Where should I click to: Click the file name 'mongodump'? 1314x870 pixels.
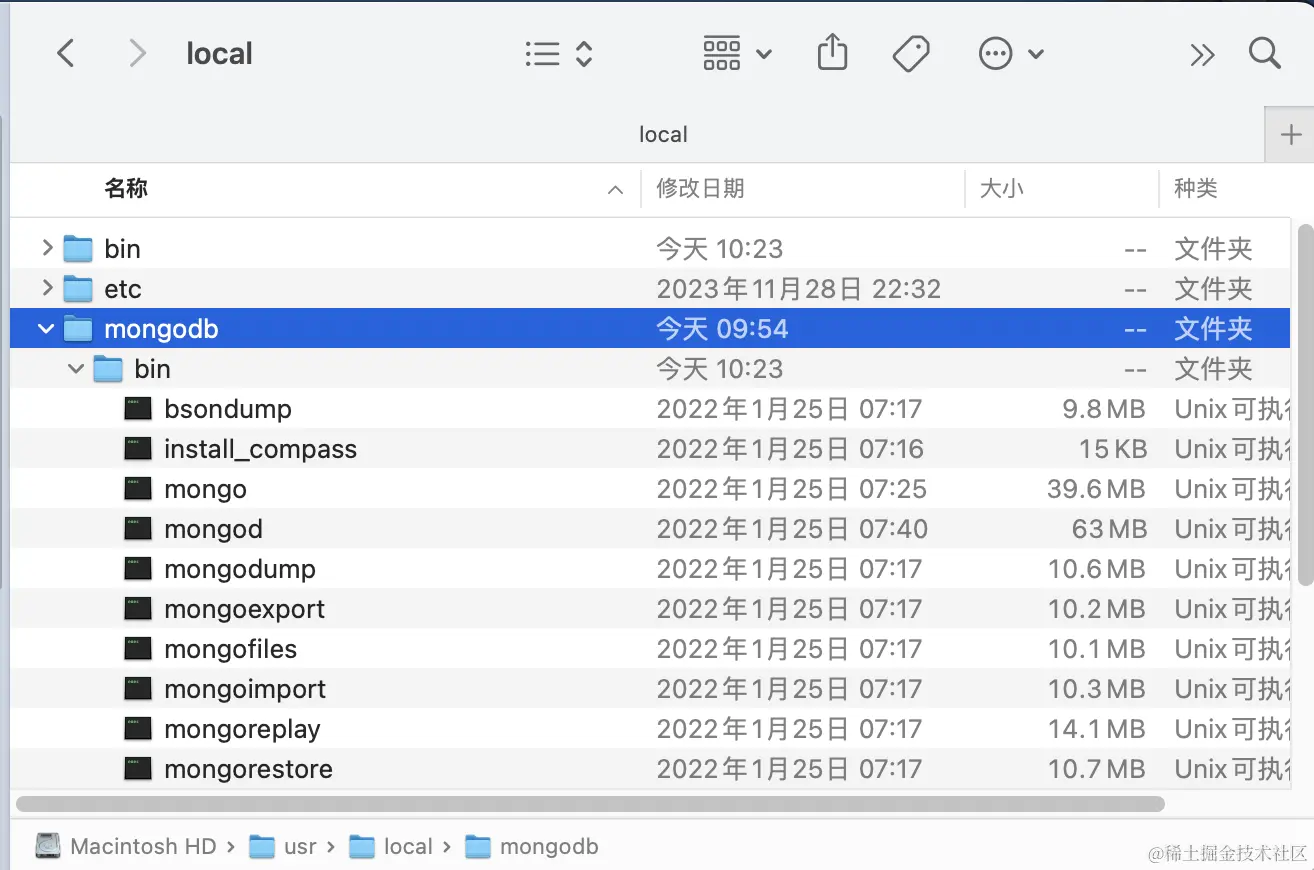[240, 569]
